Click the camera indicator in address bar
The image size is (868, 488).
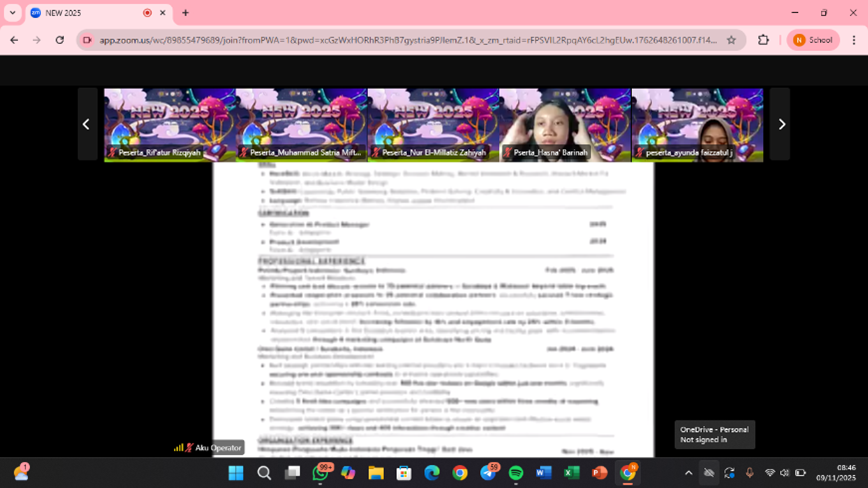87,40
